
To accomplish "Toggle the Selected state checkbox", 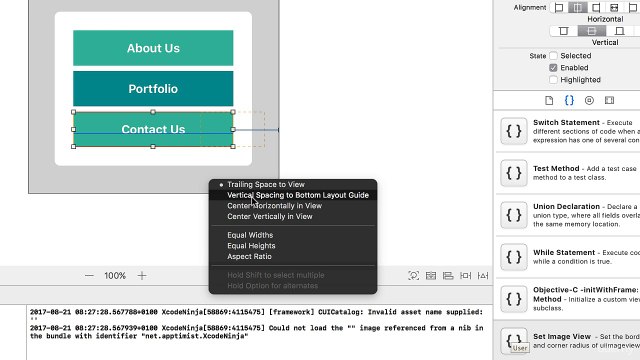I will [x=553, y=56].
